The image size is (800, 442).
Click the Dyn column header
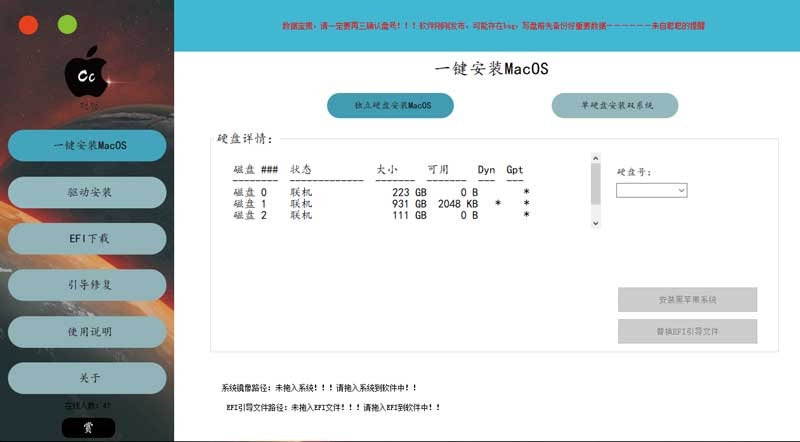(x=486, y=169)
